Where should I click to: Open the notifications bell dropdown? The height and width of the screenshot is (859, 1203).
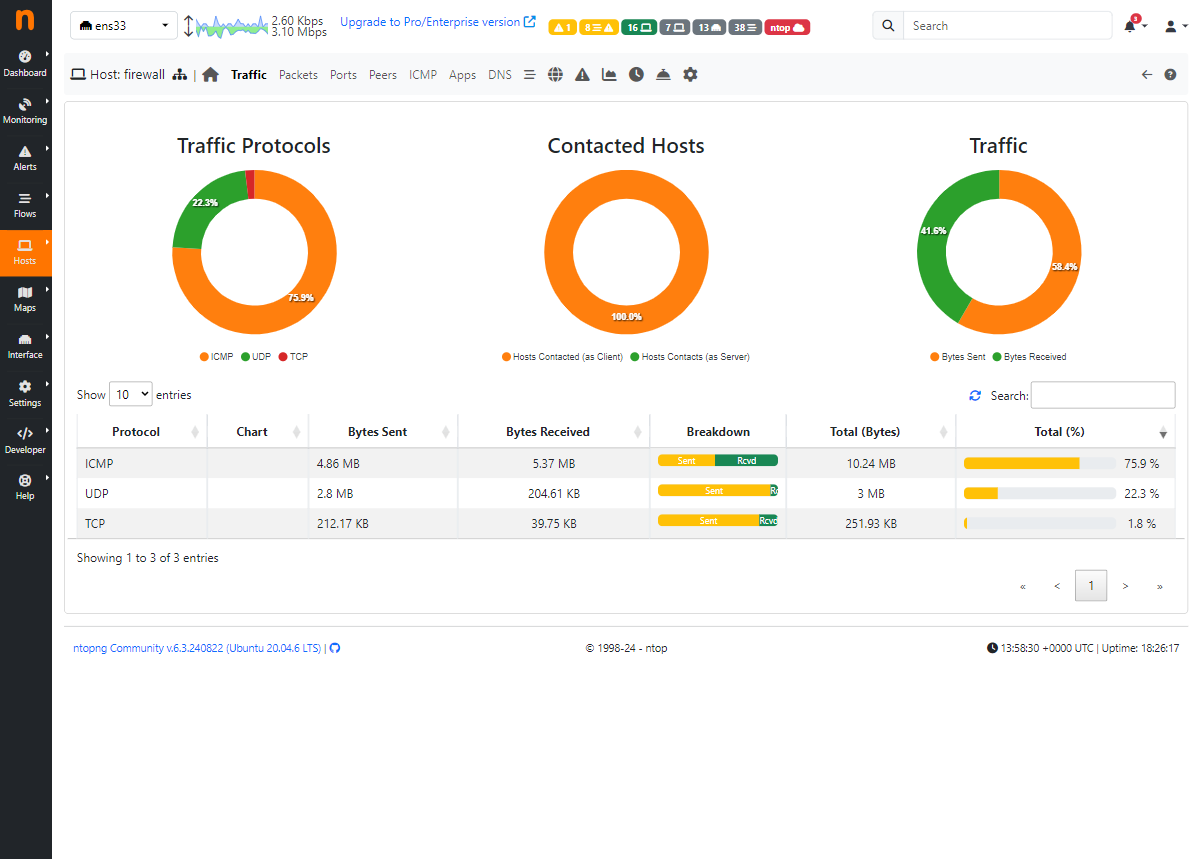(1135, 26)
